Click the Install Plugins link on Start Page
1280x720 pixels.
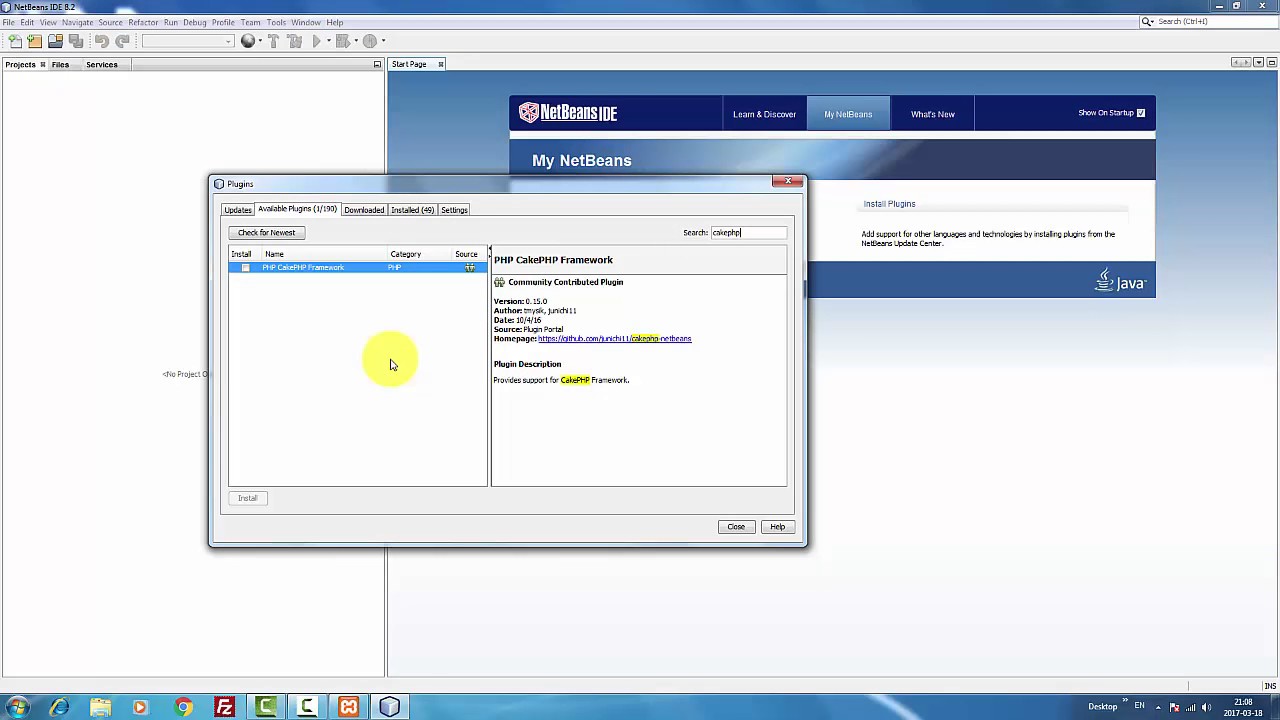pos(889,204)
